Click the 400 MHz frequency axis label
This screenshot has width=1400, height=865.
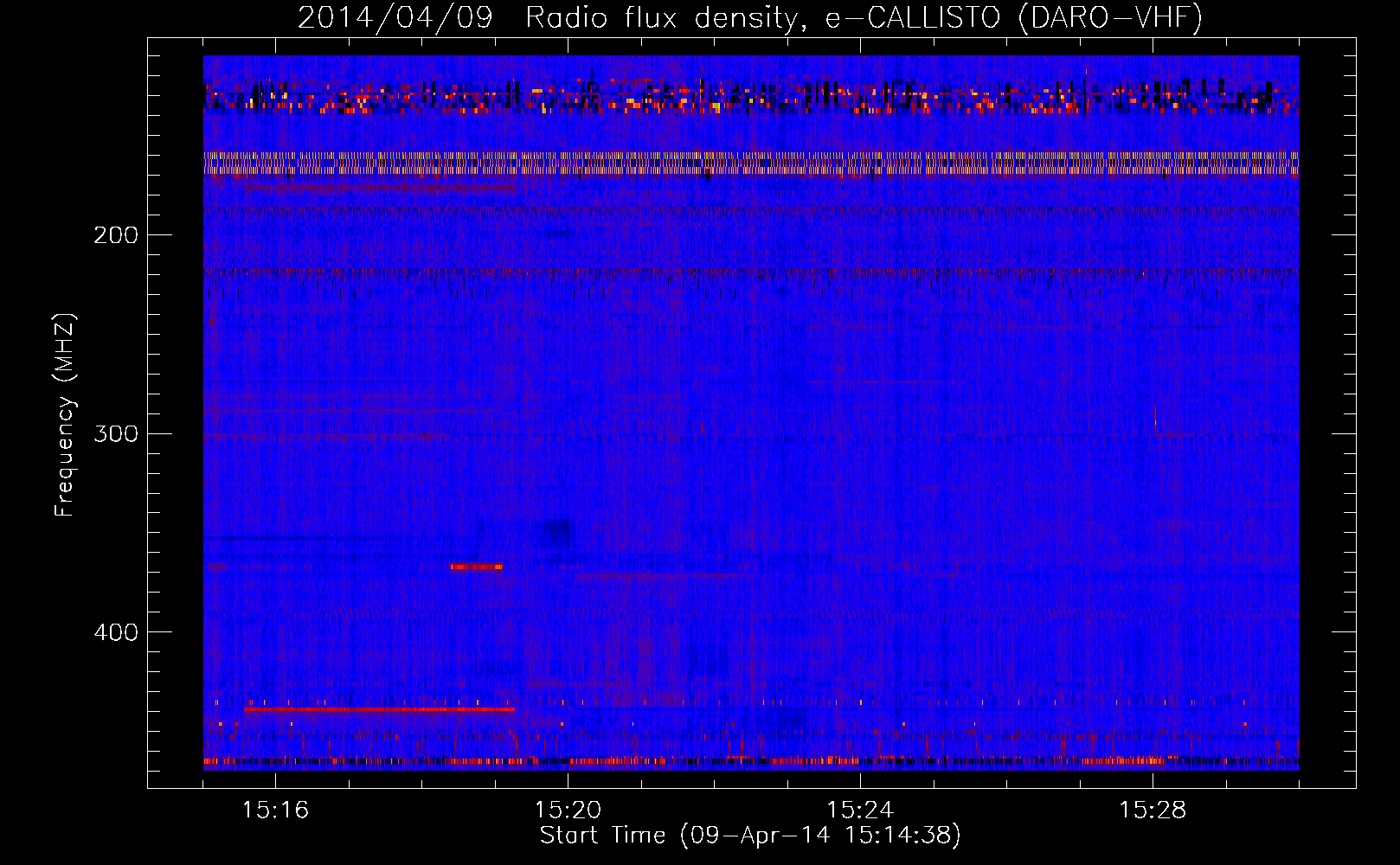(x=116, y=632)
